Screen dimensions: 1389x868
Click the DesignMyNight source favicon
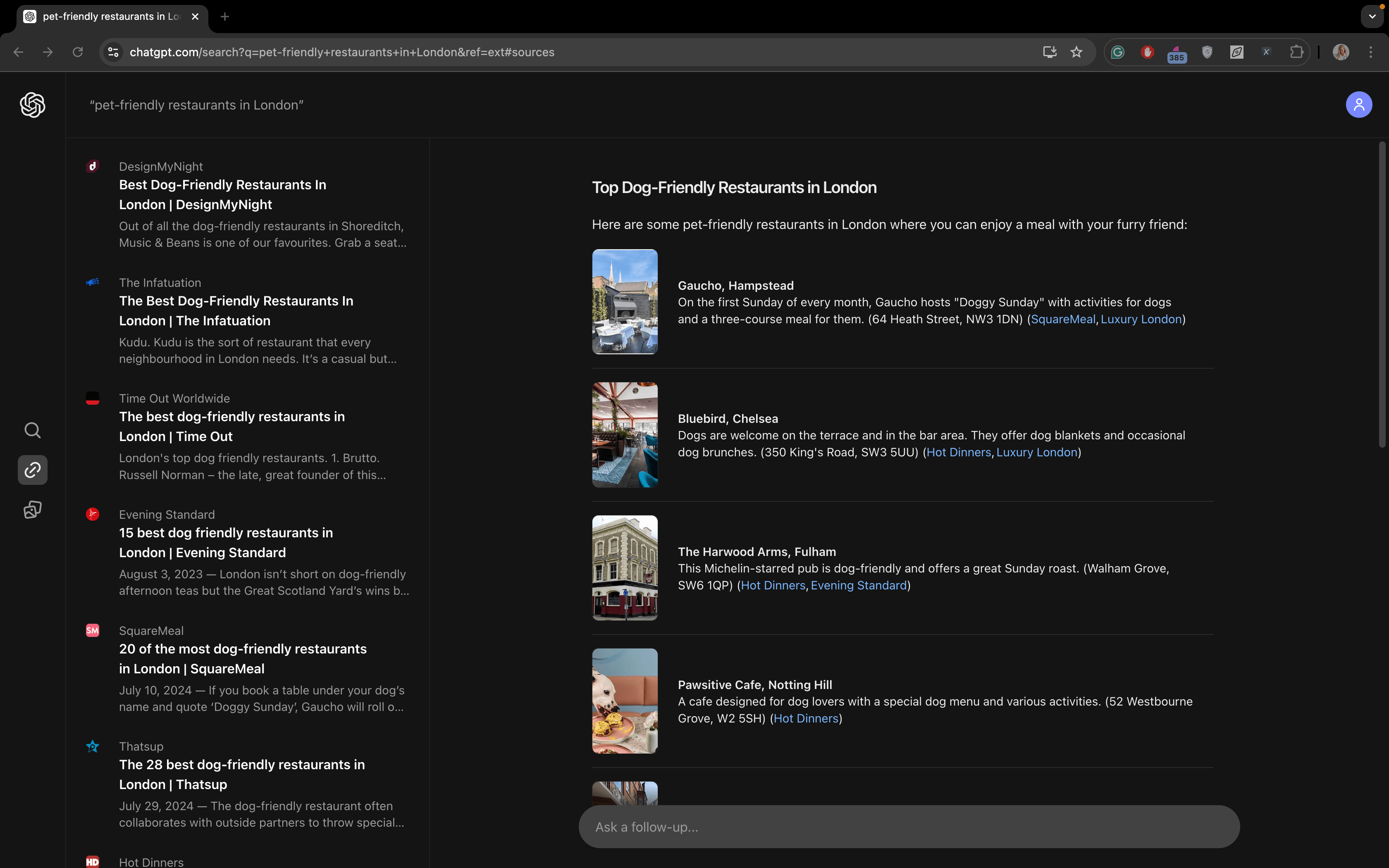(x=93, y=167)
